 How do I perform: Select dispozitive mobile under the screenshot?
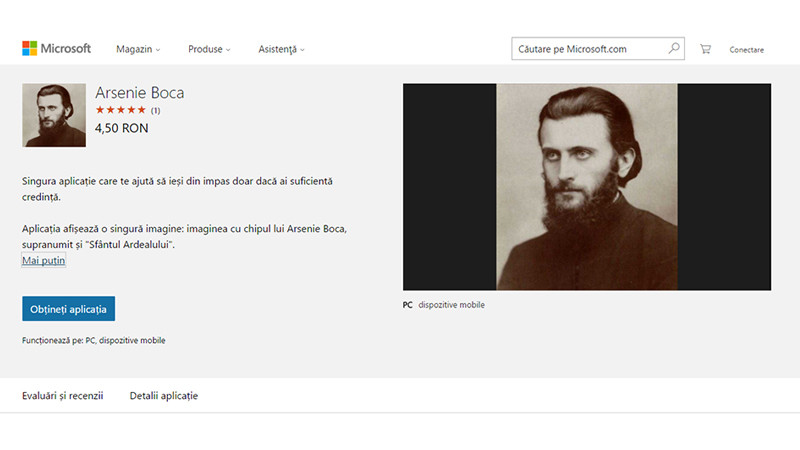452,305
